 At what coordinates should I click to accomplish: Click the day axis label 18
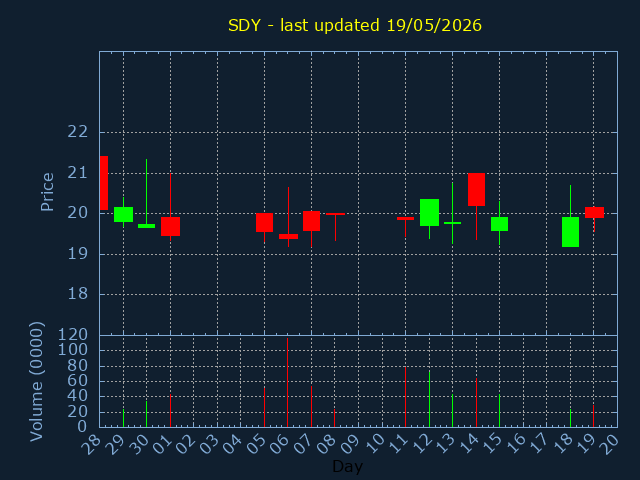tap(562, 444)
